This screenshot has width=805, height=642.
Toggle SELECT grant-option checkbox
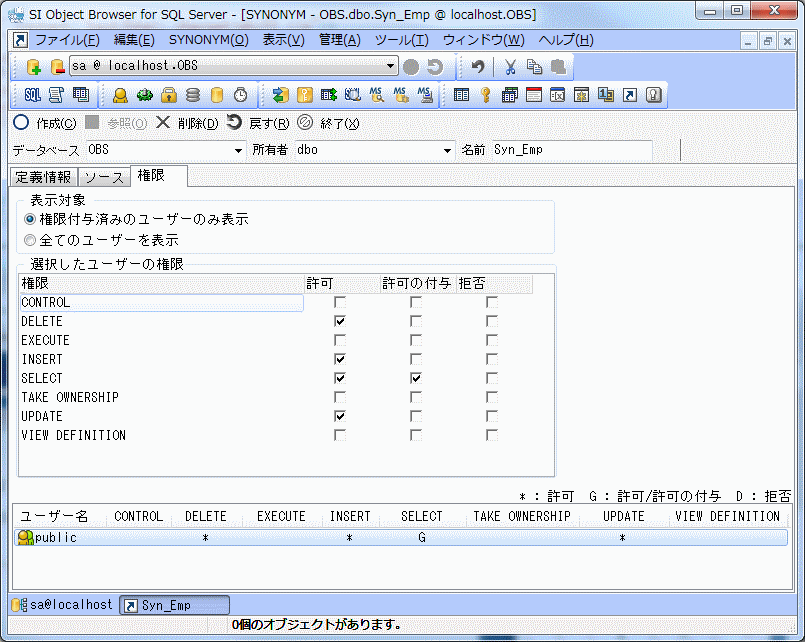(x=416, y=378)
